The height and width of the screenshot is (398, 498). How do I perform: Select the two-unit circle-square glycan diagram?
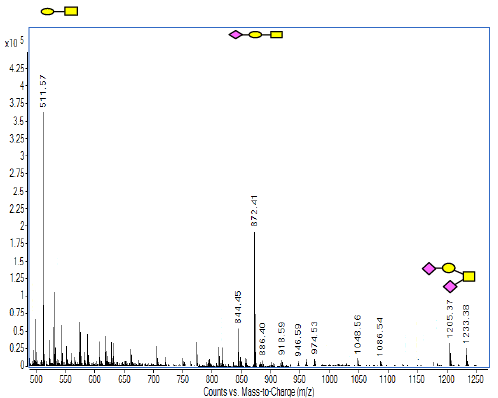pyautogui.click(x=59, y=11)
